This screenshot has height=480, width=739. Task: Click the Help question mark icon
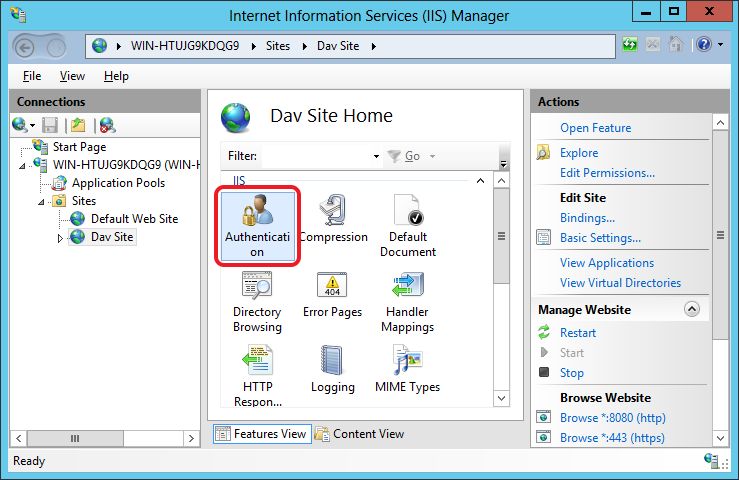pos(704,44)
